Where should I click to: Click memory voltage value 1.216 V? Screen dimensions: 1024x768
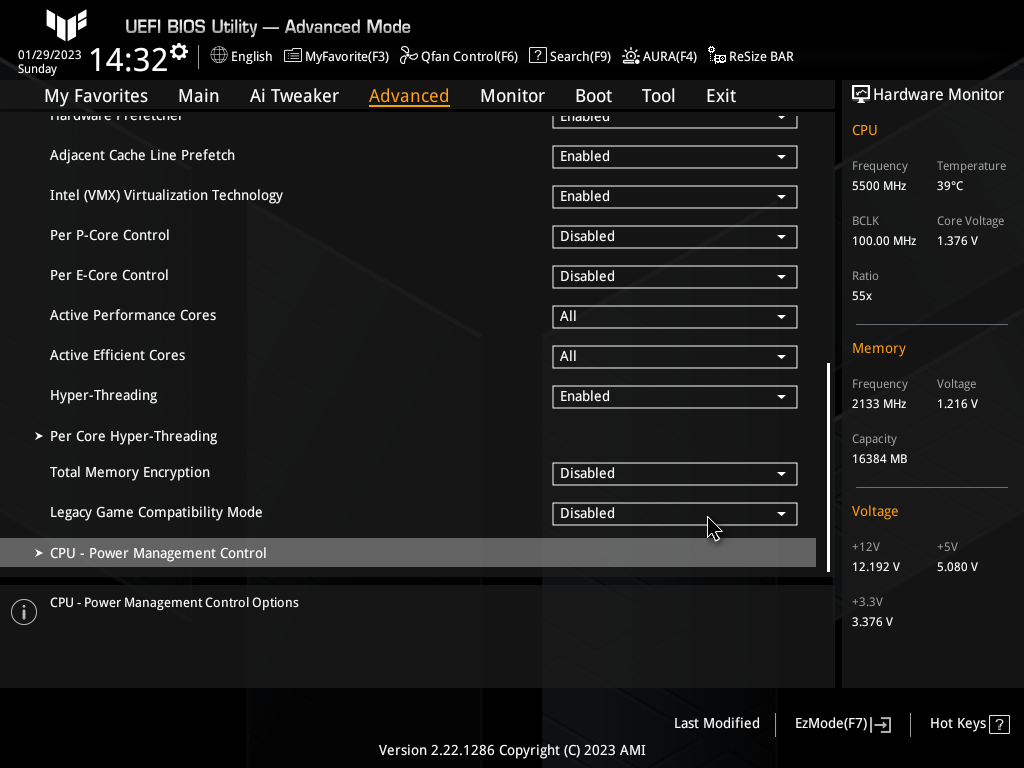[957, 404]
